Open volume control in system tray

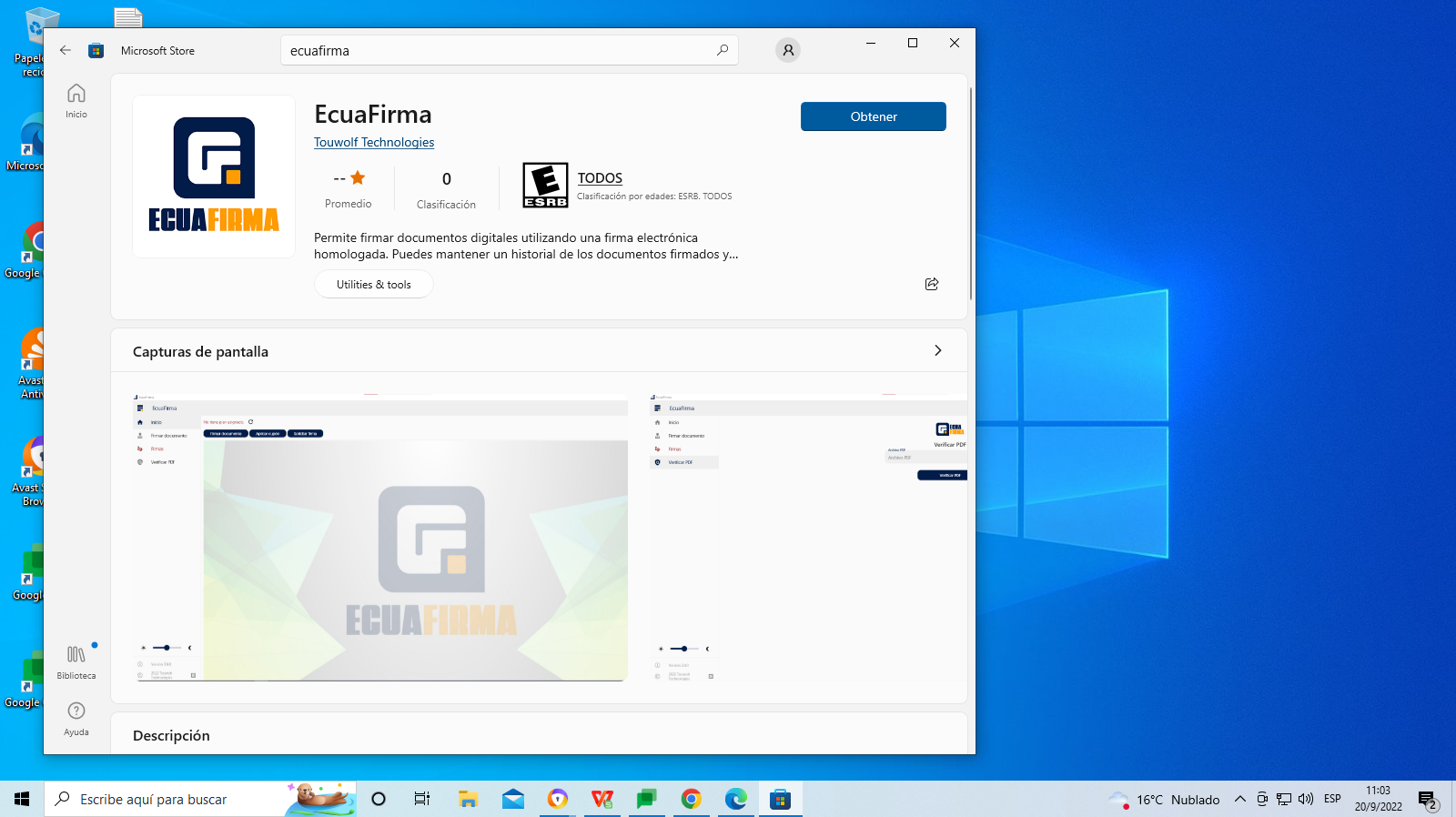tap(1306, 799)
